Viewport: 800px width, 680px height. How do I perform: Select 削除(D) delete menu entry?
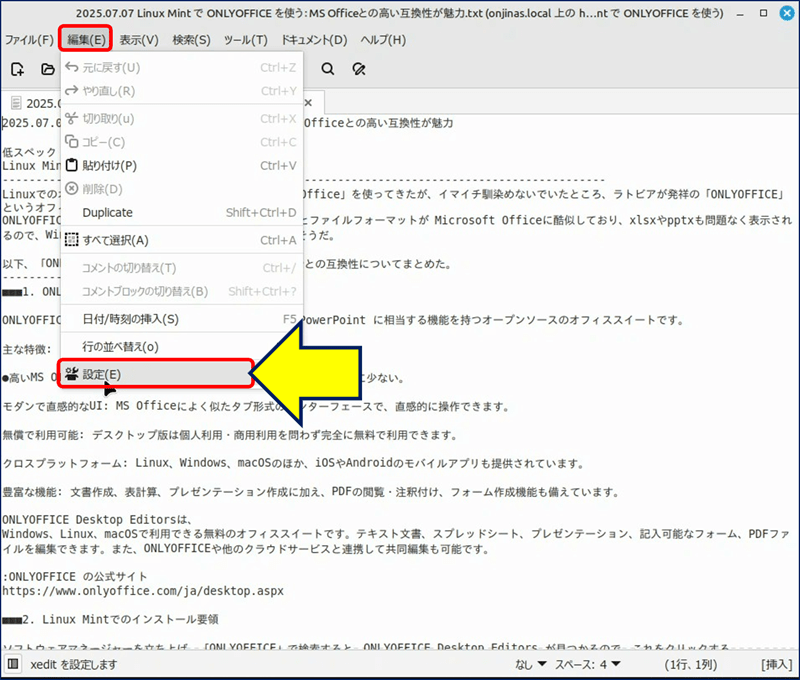pos(182,189)
